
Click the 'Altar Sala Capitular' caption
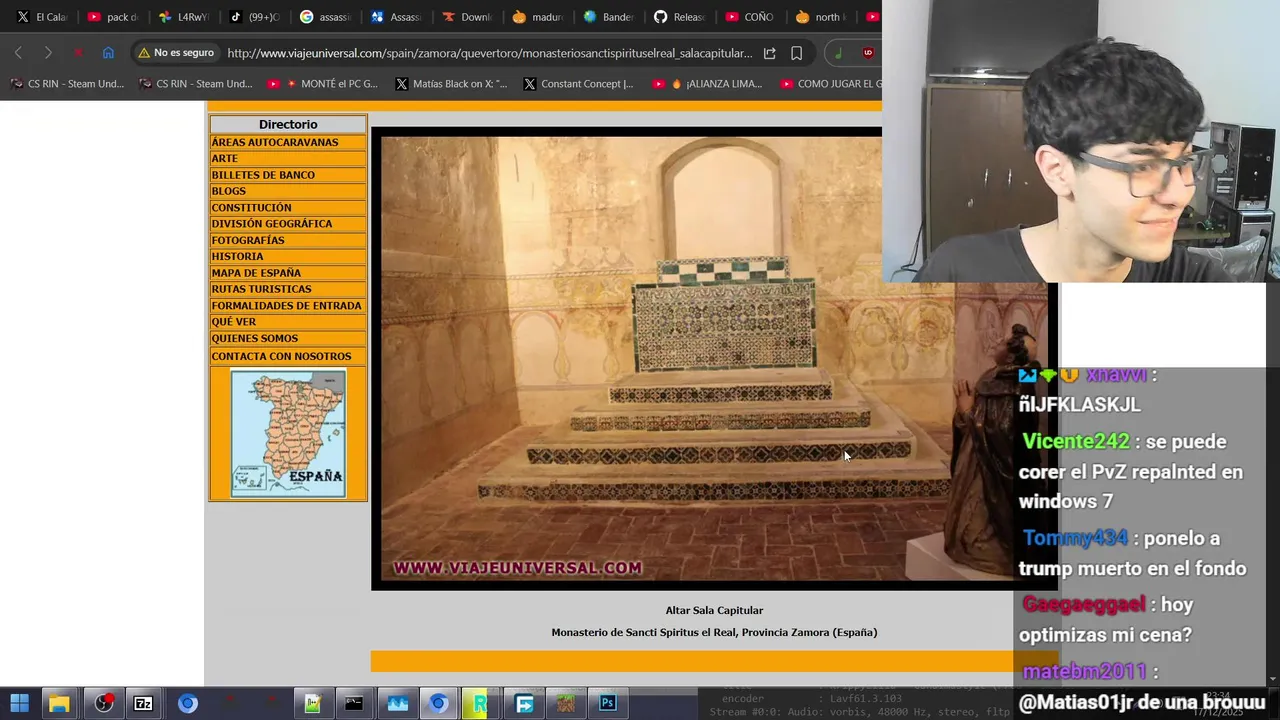pyautogui.click(x=714, y=610)
